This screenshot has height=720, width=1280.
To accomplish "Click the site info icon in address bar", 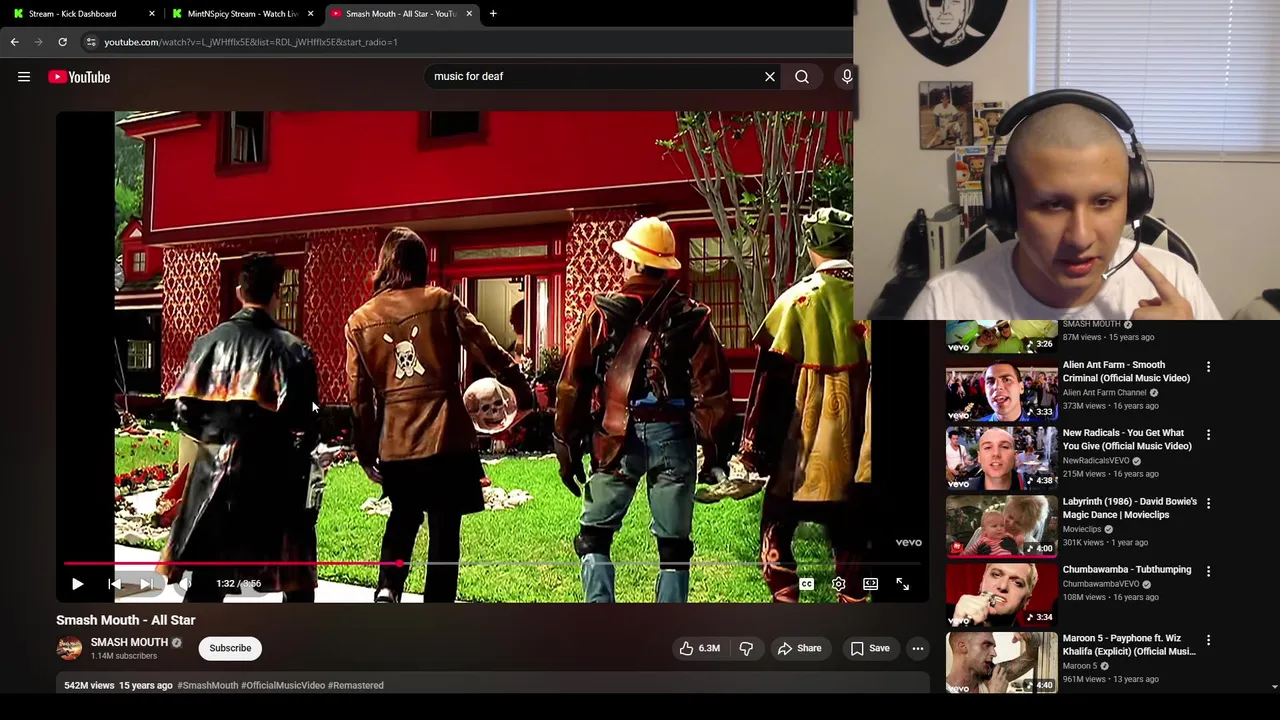I will point(91,42).
